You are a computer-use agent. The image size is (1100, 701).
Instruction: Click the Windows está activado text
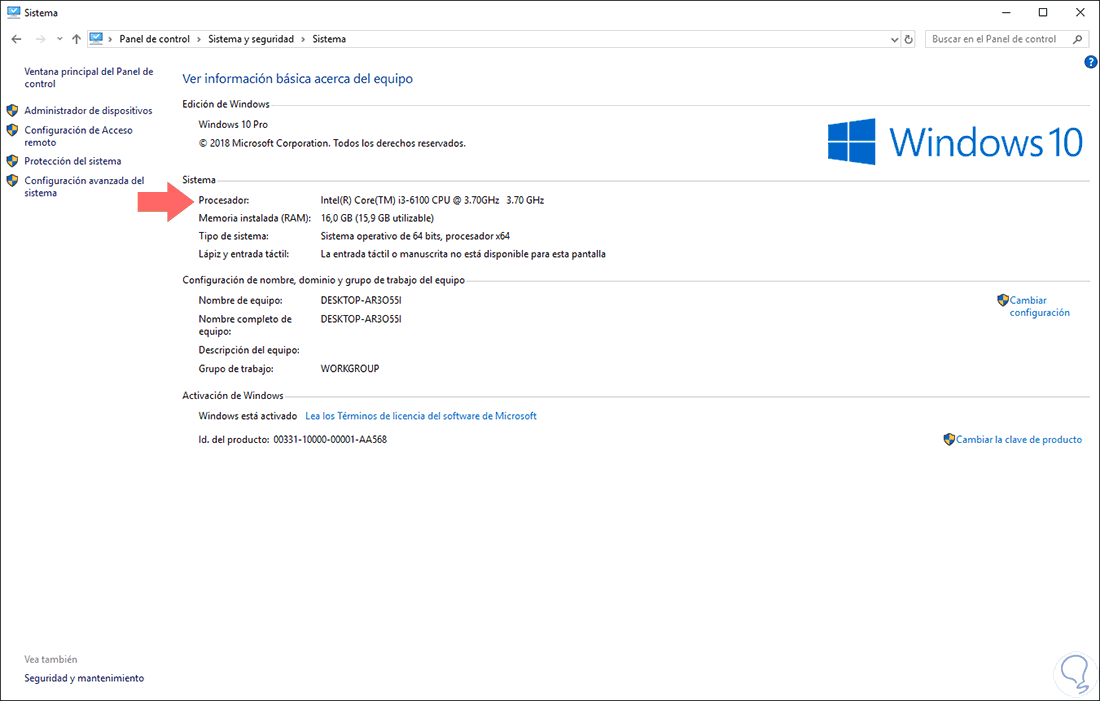[248, 415]
